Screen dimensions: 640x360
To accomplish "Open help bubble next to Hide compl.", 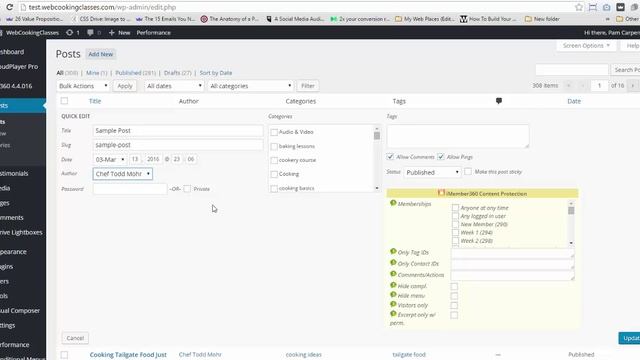I will 393,285.
